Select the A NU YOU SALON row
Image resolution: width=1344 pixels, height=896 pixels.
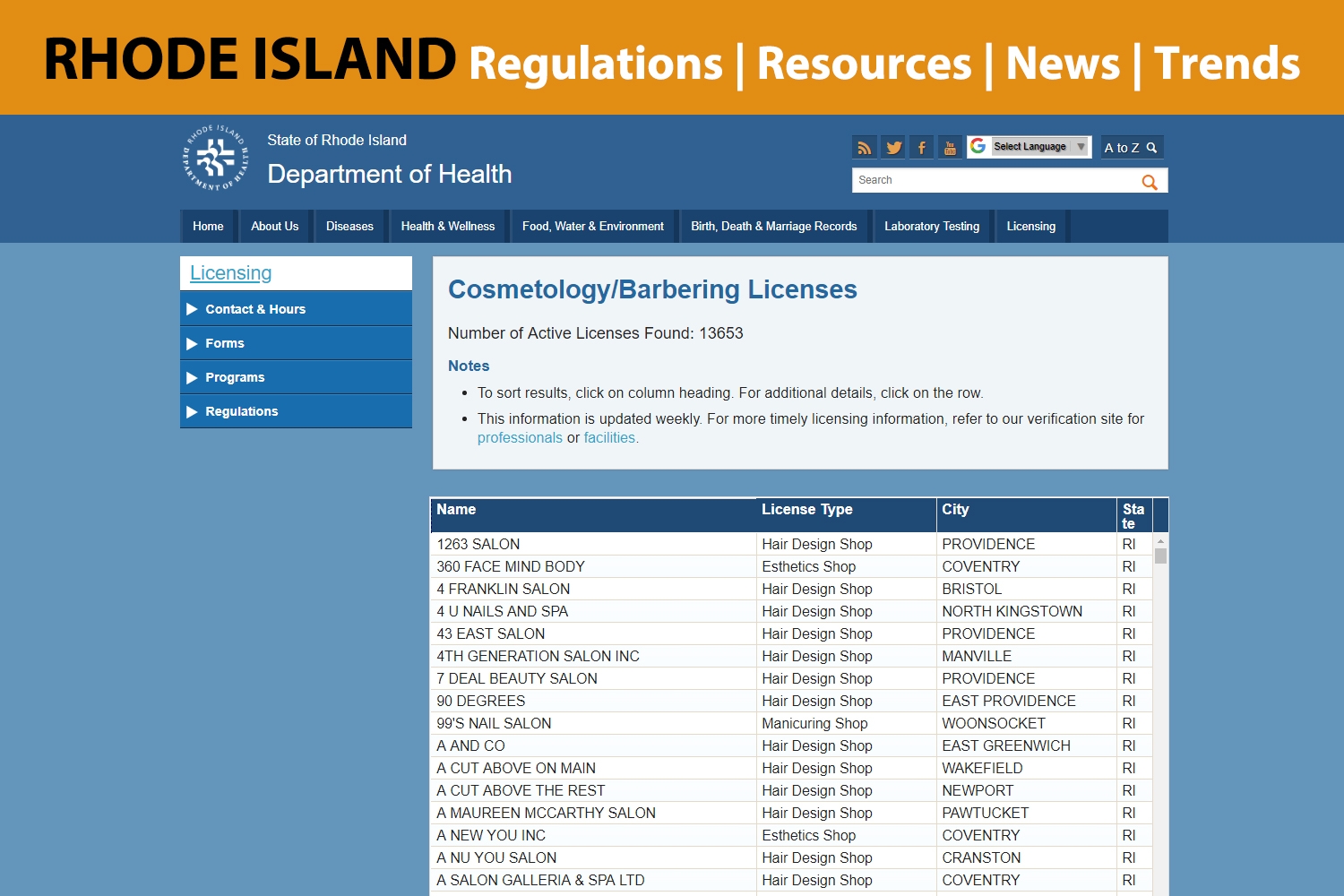point(791,857)
